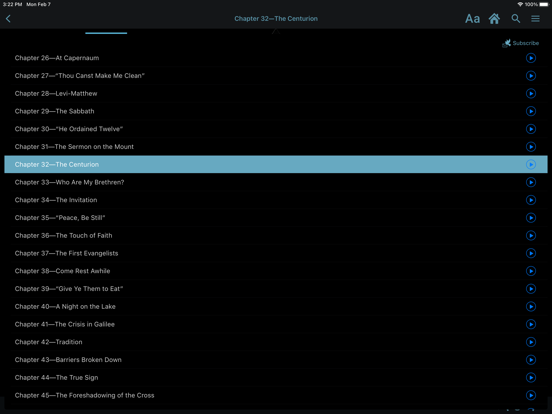The height and width of the screenshot is (414, 552).
Task: Open Chapter 26—At Capernaum
Action: [57, 58]
